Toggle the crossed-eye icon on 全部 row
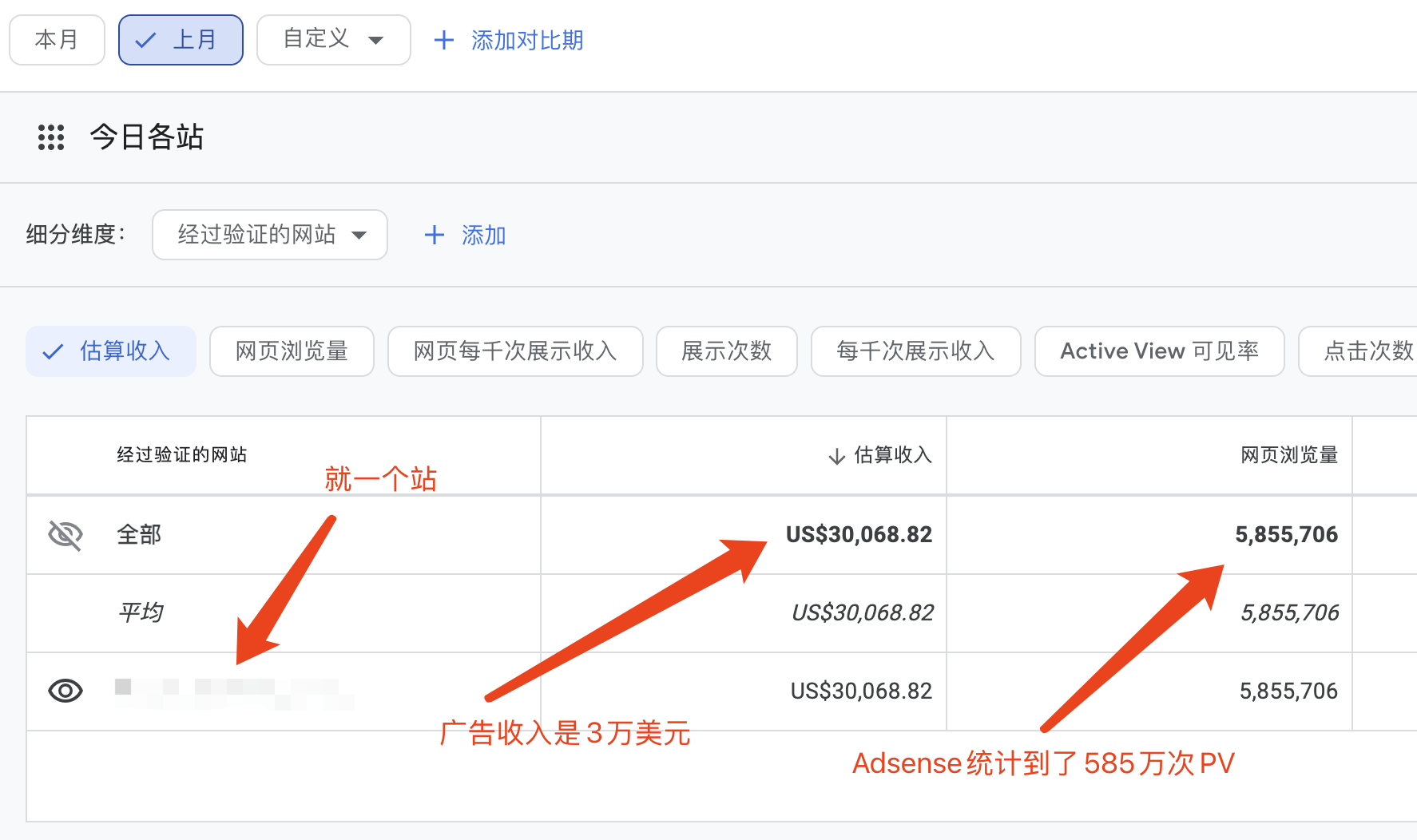The height and width of the screenshot is (840, 1417). pyautogui.click(x=65, y=535)
